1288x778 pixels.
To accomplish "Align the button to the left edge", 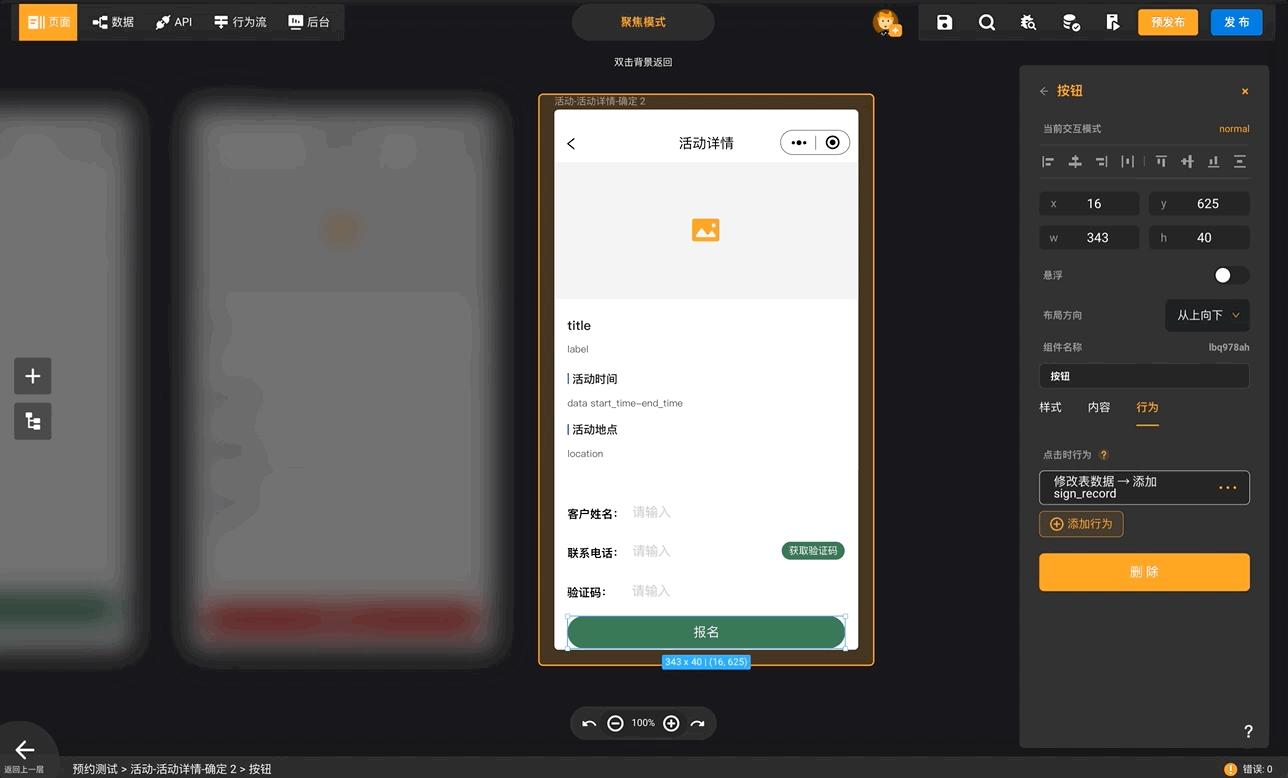I will click(1048, 161).
